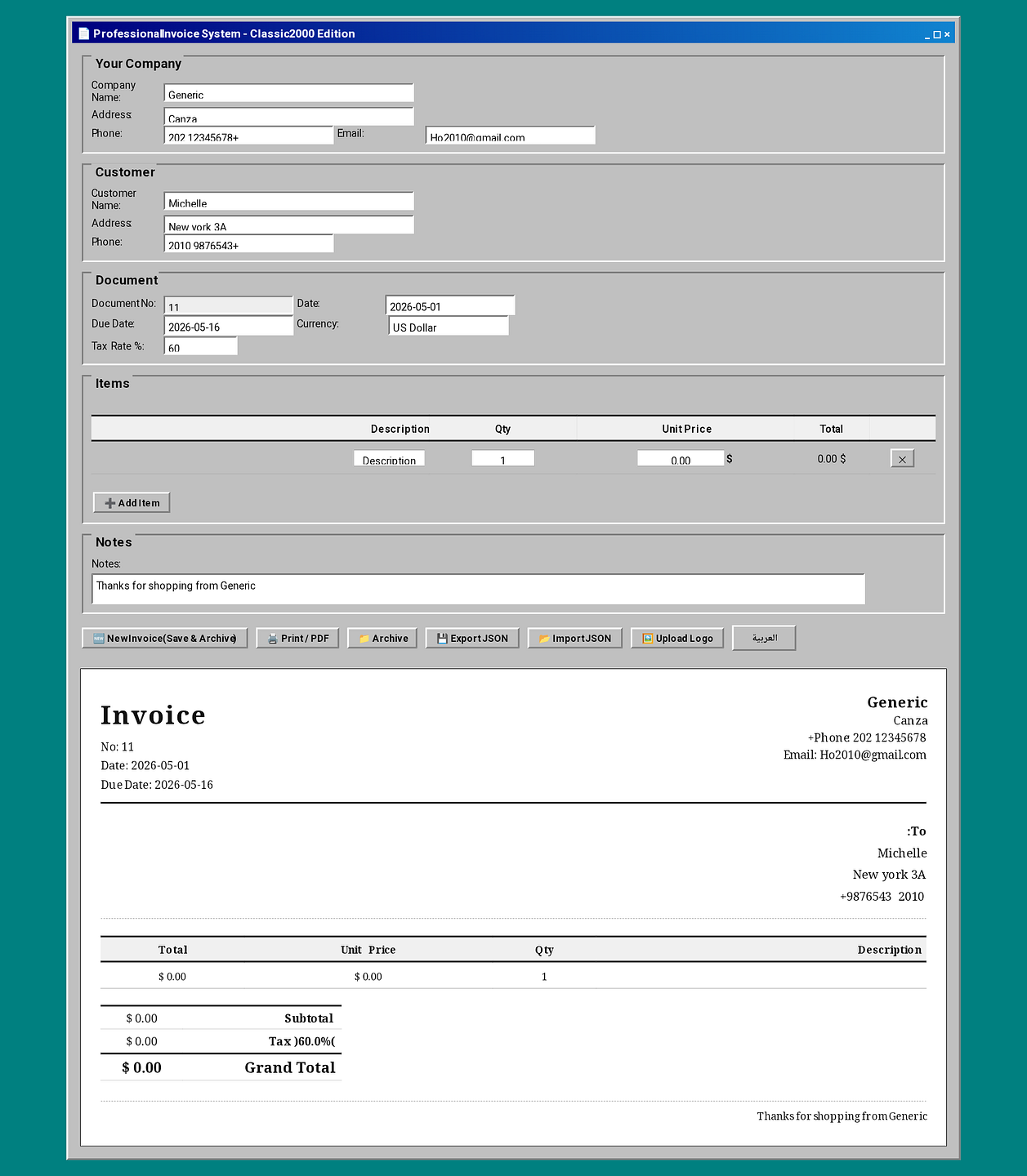Click the document icon in the title bar

pyautogui.click(x=83, y=33)
